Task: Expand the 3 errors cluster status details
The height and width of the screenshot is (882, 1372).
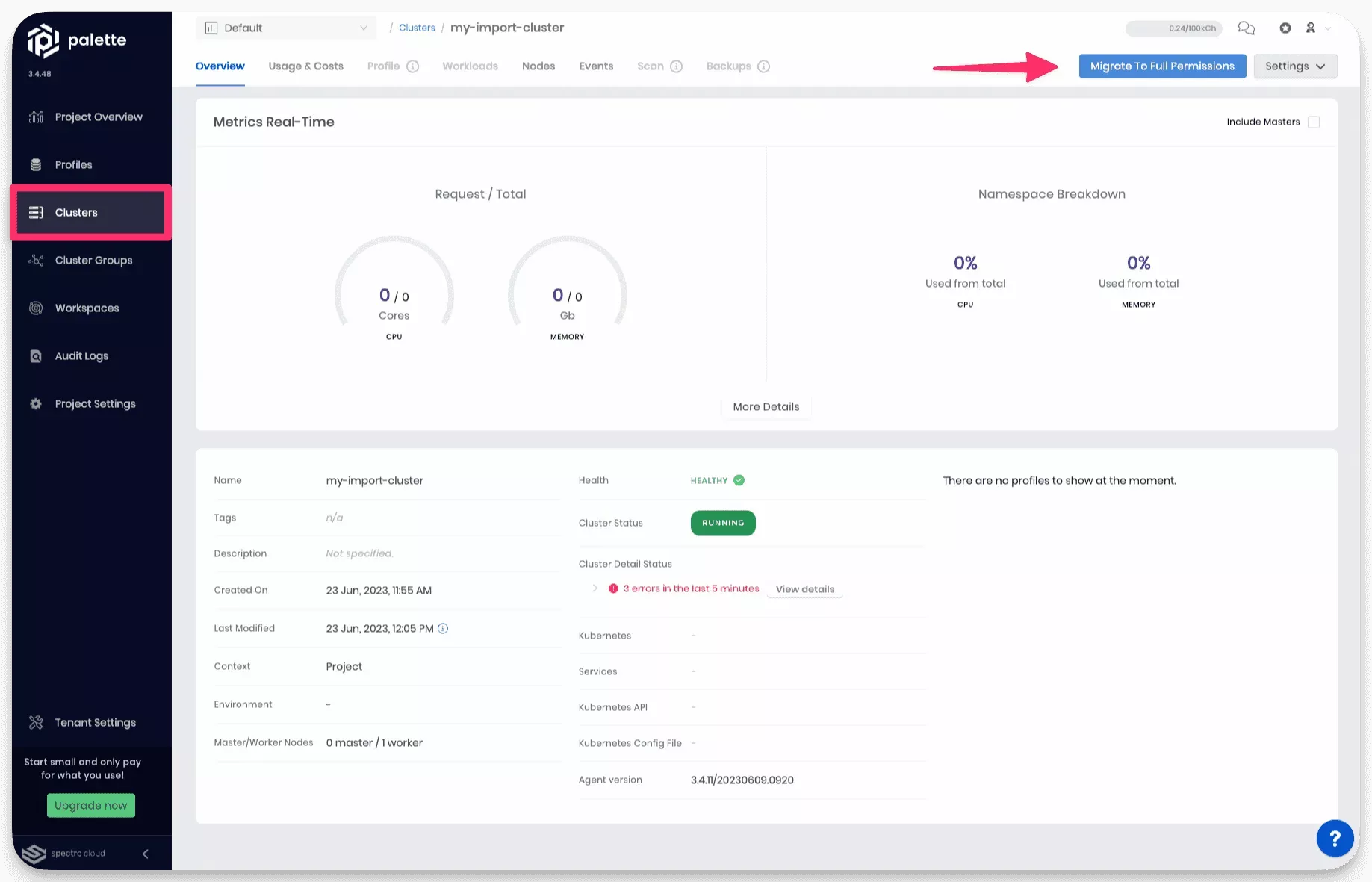Action: (595, 588)
